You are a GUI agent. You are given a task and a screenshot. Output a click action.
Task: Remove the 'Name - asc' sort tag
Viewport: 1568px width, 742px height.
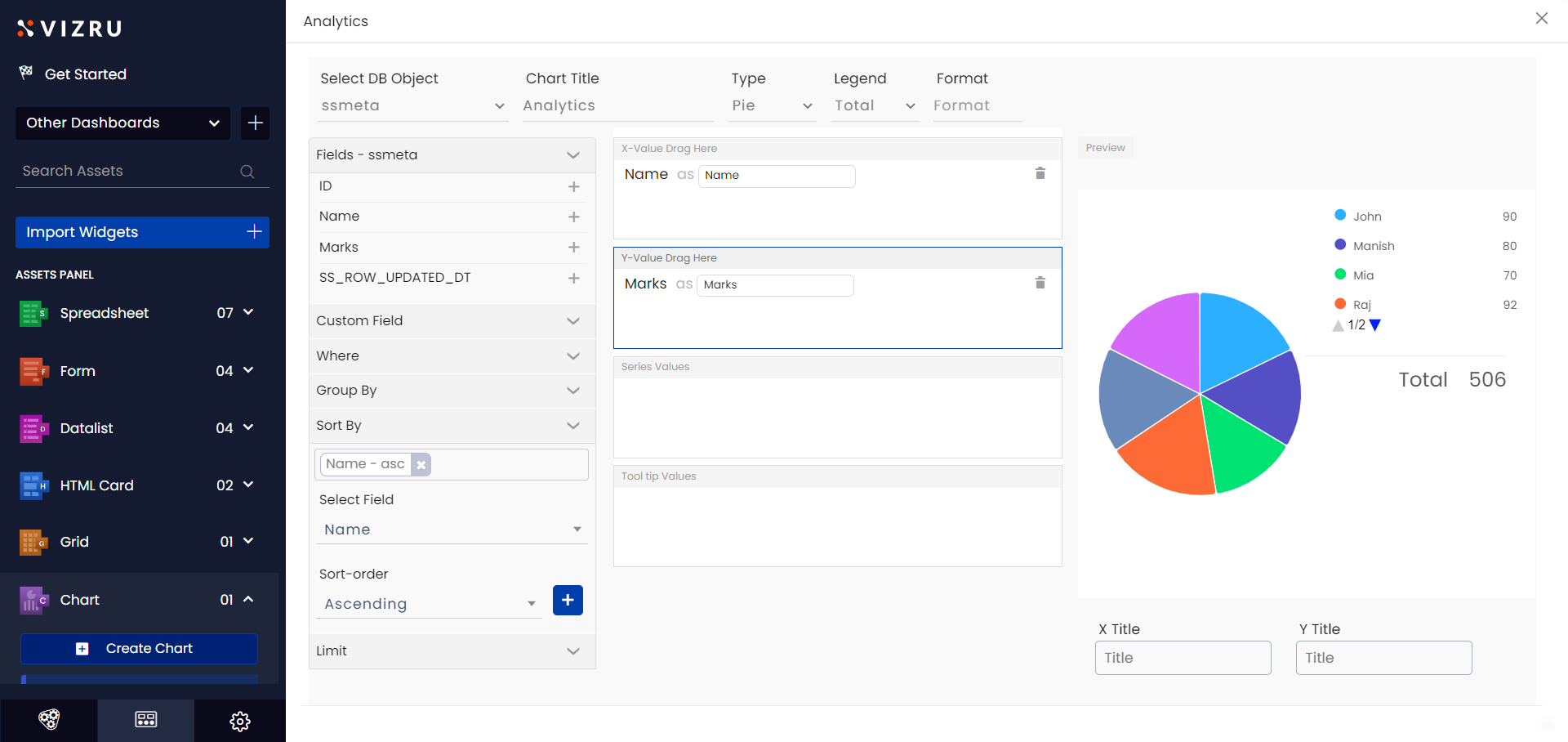[x=421, y=465]
